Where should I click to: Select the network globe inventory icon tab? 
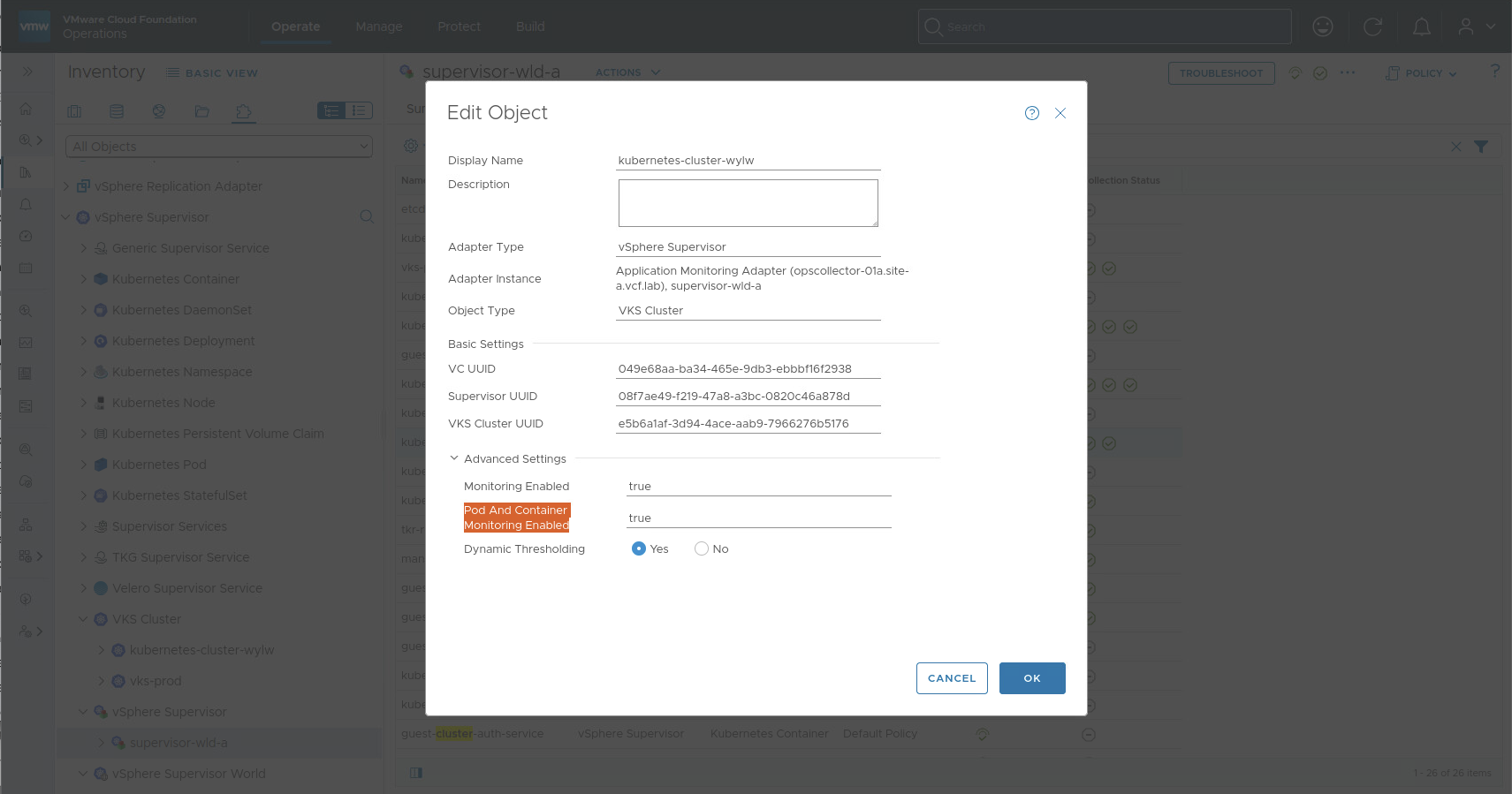point(159,111)
